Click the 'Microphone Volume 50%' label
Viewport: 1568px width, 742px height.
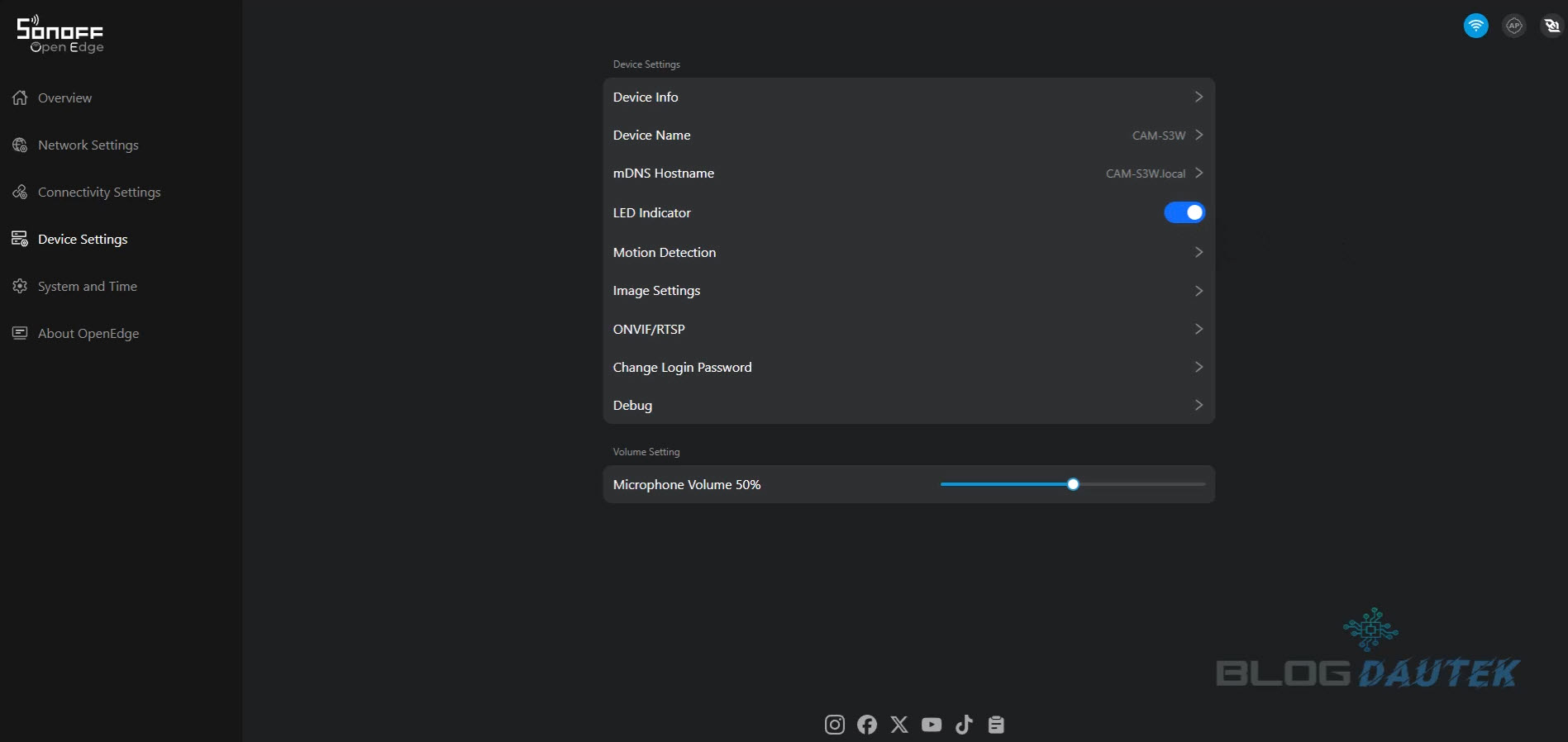[687, 485]
